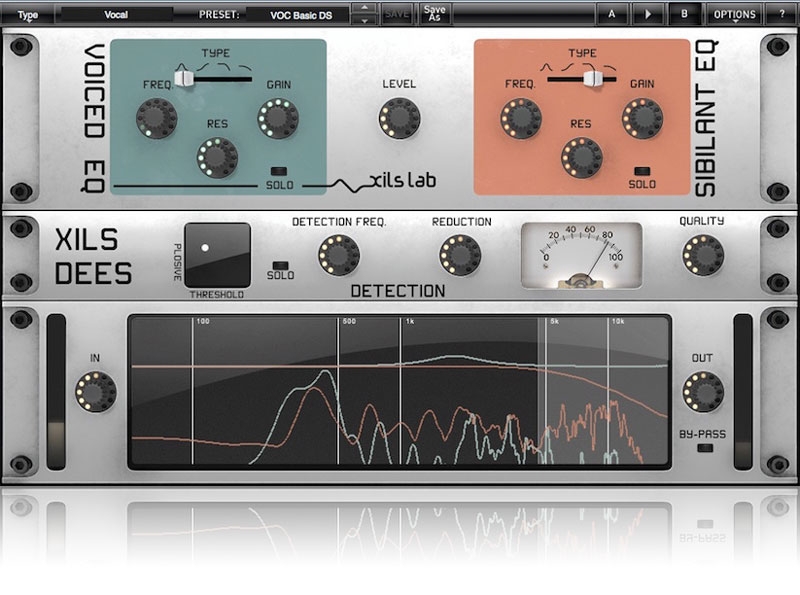Step to the next preset with down arrow

point(365,20)
